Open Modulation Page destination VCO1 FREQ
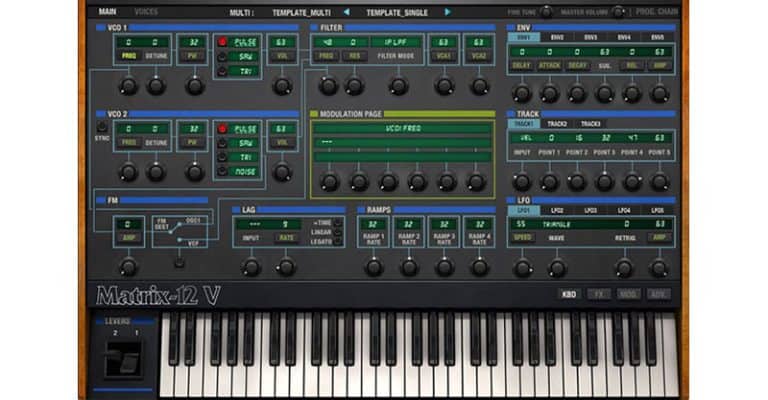Viewport: 768px width, 400px height. pos(403,129)
